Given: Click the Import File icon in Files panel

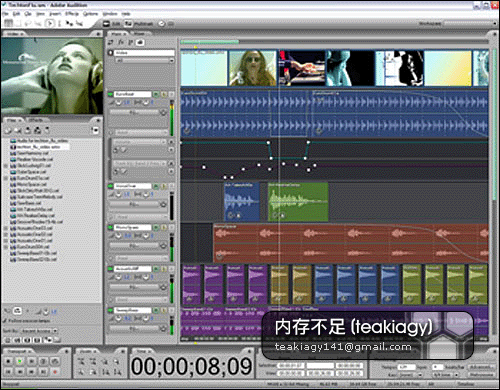Looking at the screenshot, I should click(8, 130).
